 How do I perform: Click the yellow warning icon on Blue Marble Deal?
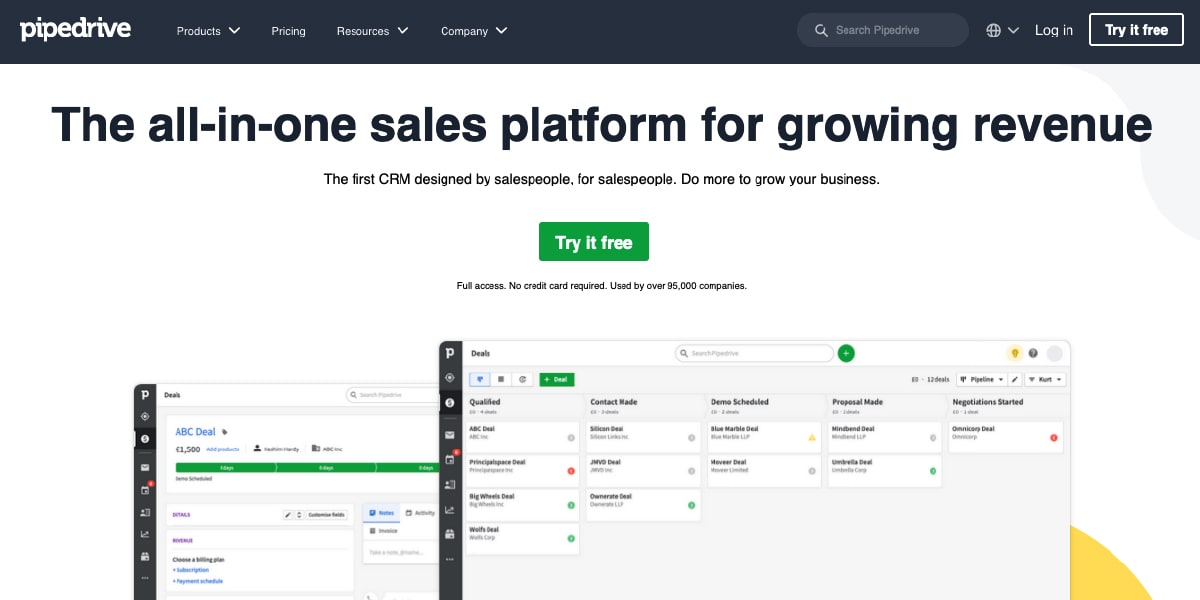tap(812, 437)
